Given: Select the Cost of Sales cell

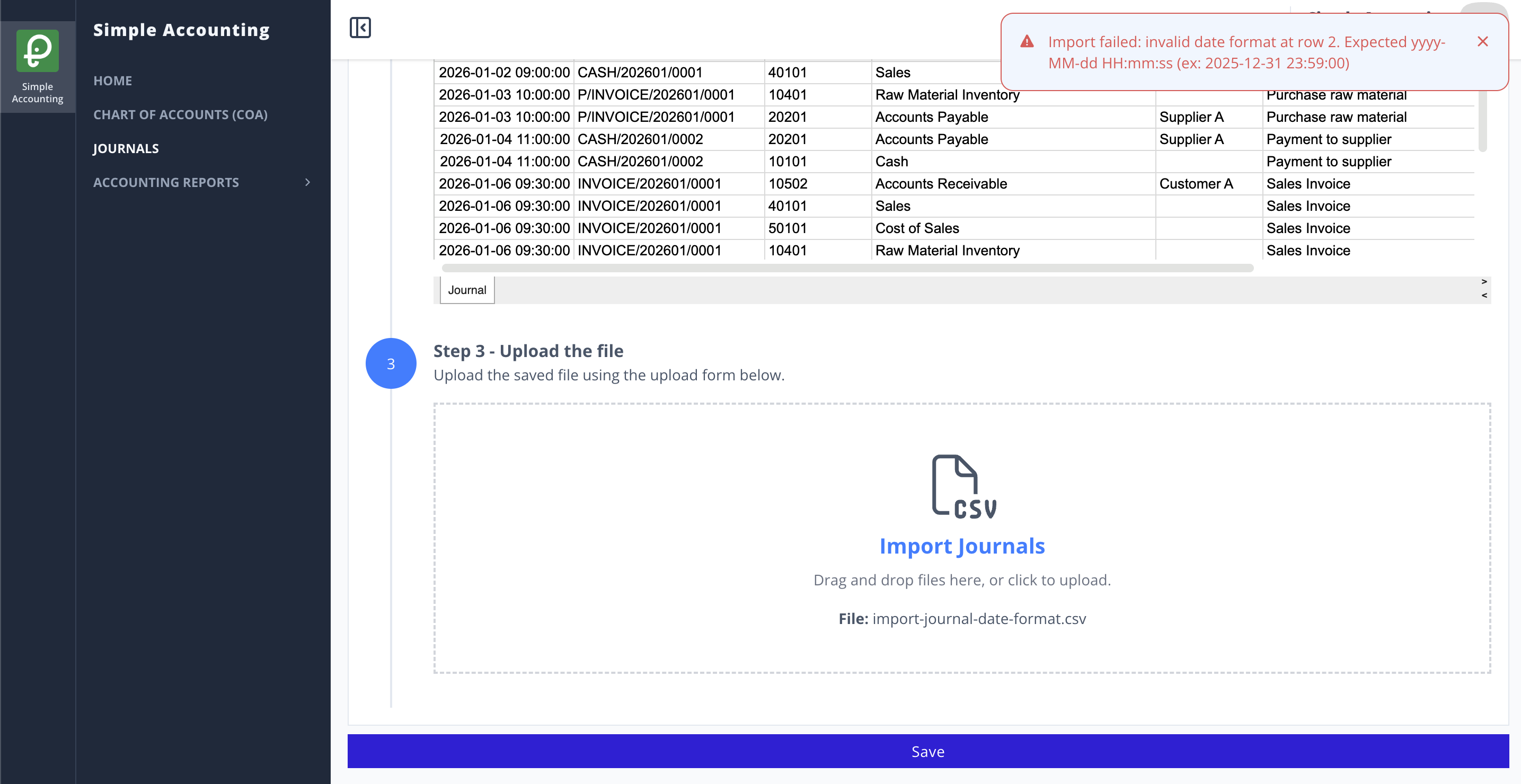Looking at the screenshot, I should point(1013,228).
